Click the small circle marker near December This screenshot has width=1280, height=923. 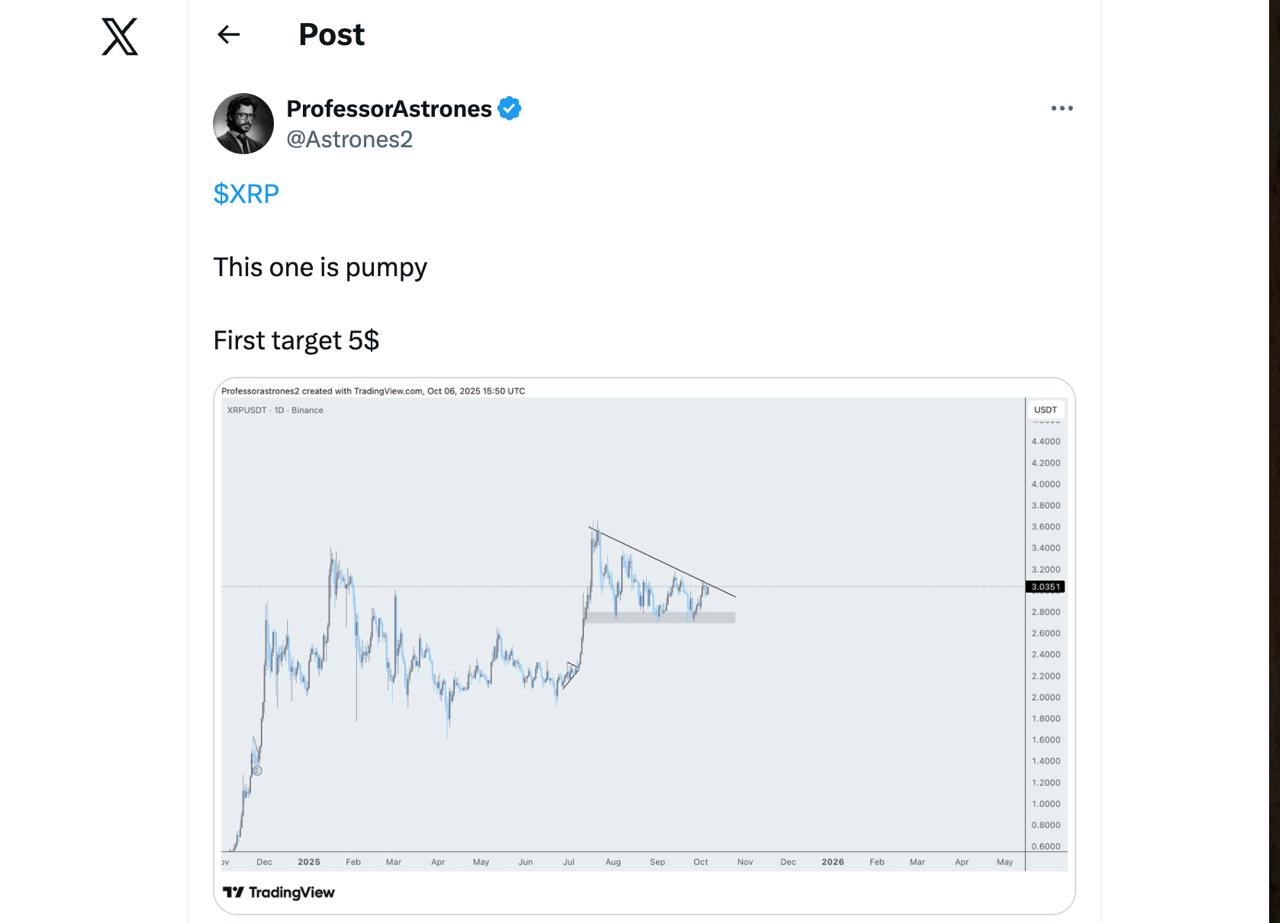coord(257,770)
